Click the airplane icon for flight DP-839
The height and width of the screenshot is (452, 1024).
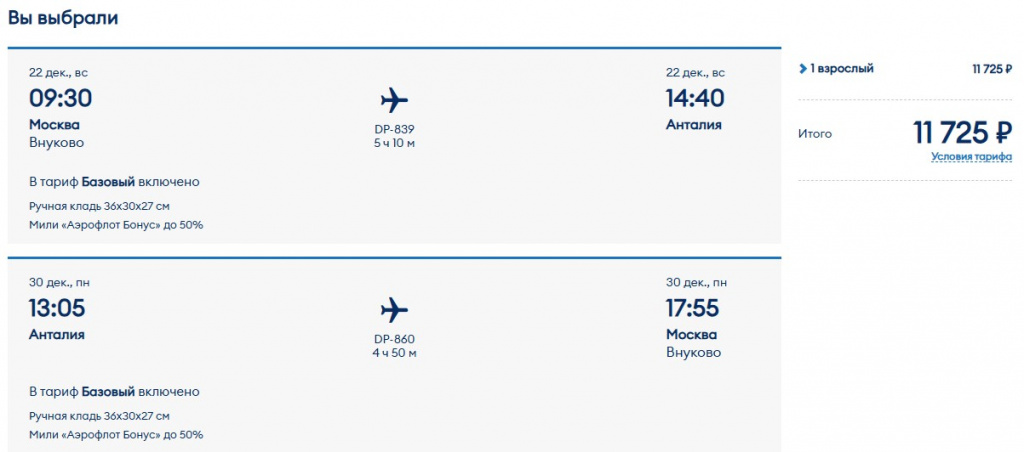pos(395,100)
